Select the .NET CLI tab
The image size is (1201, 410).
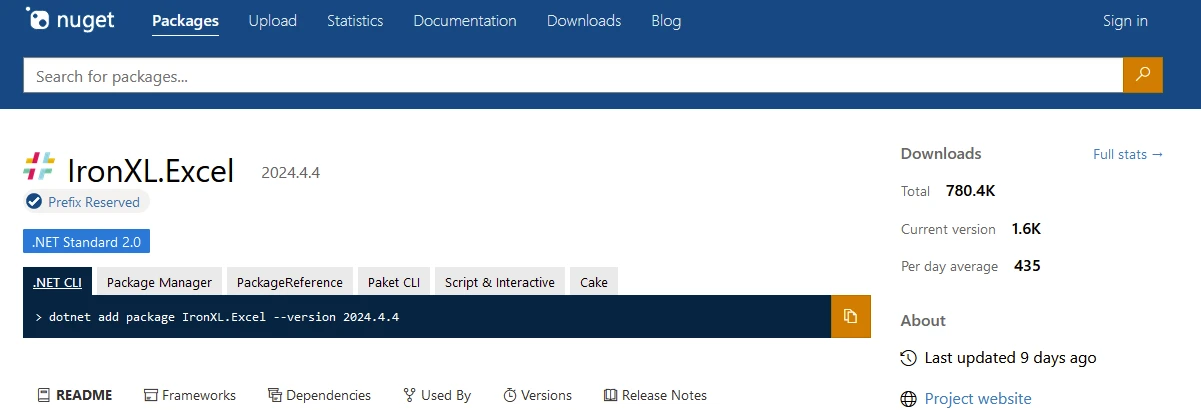coord(57,282)
